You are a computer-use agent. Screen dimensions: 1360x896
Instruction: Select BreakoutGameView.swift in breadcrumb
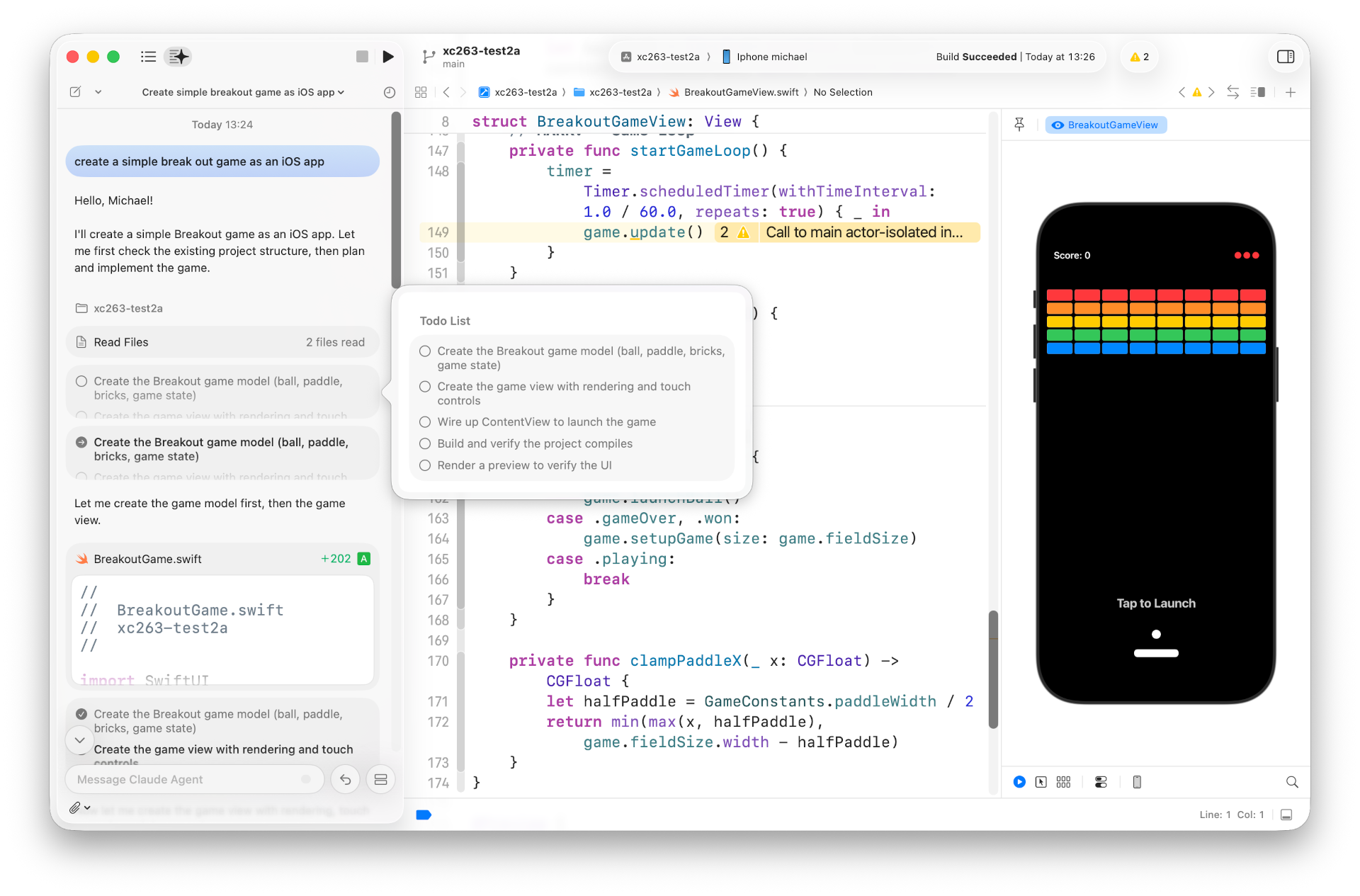740,93
